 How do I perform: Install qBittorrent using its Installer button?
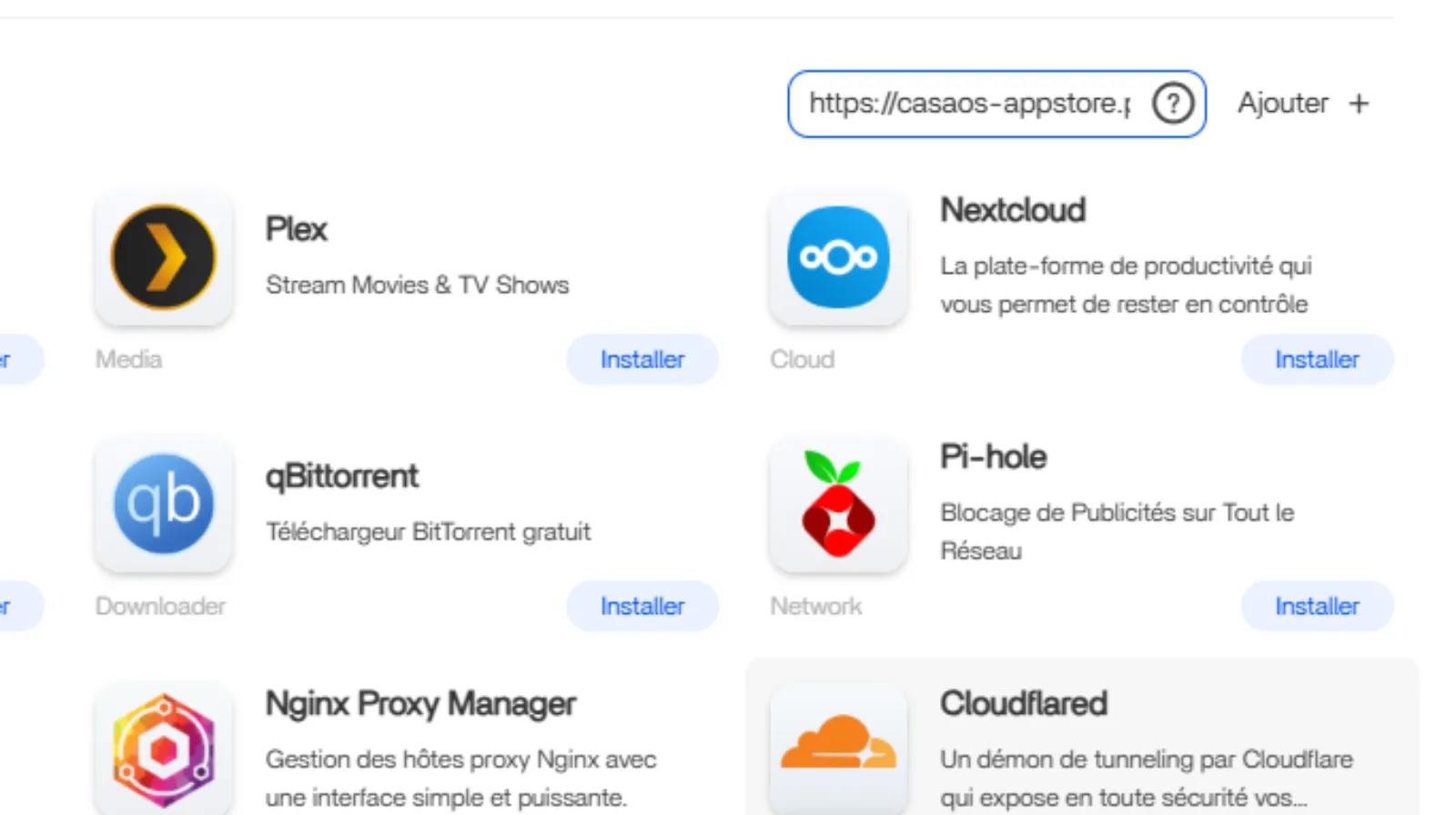click(x=642, y=606)
